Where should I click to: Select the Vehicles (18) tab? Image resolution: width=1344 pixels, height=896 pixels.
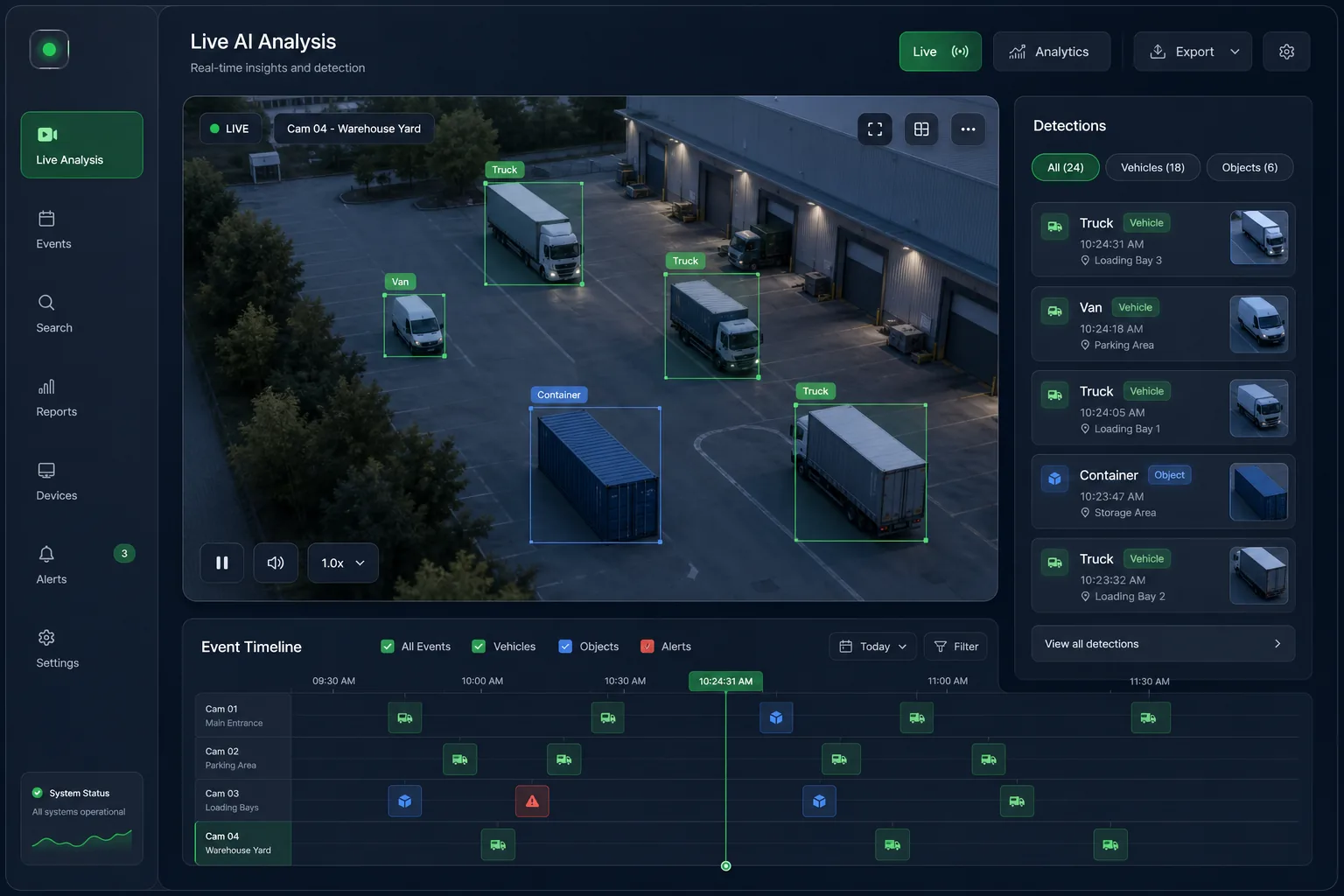[1152, 167]
